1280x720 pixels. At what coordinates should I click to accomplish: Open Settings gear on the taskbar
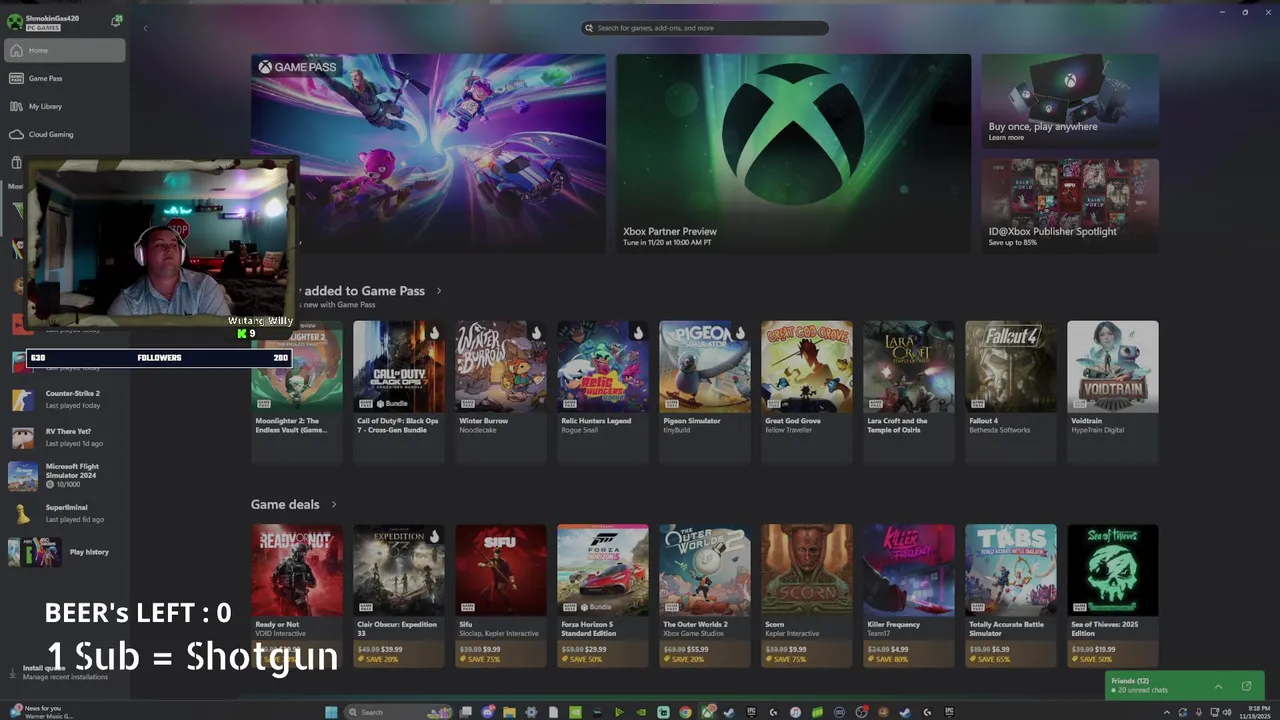click(531, 712)
